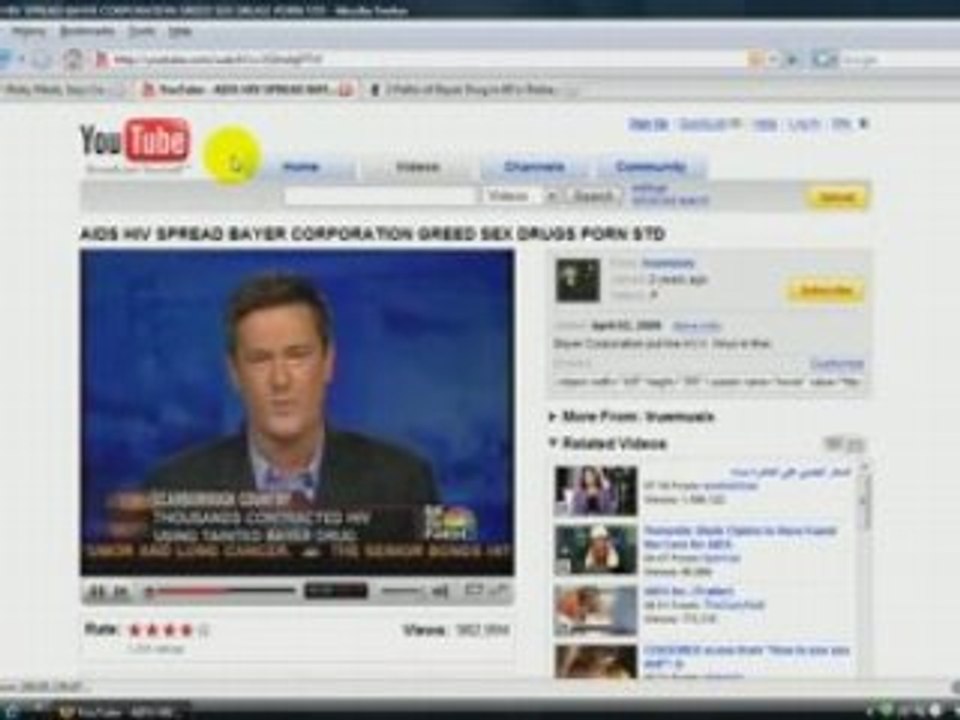
Task: Click the yellow Upload button
Action: [x=836, y=197]
